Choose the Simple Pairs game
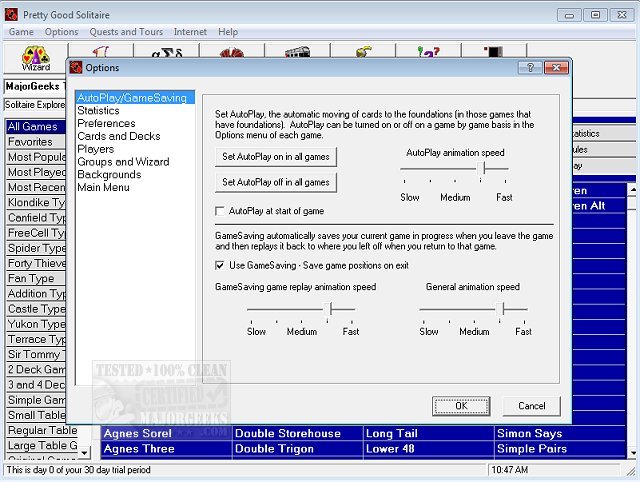This screenshot has height=482, width=640. (x=560, y=449)
